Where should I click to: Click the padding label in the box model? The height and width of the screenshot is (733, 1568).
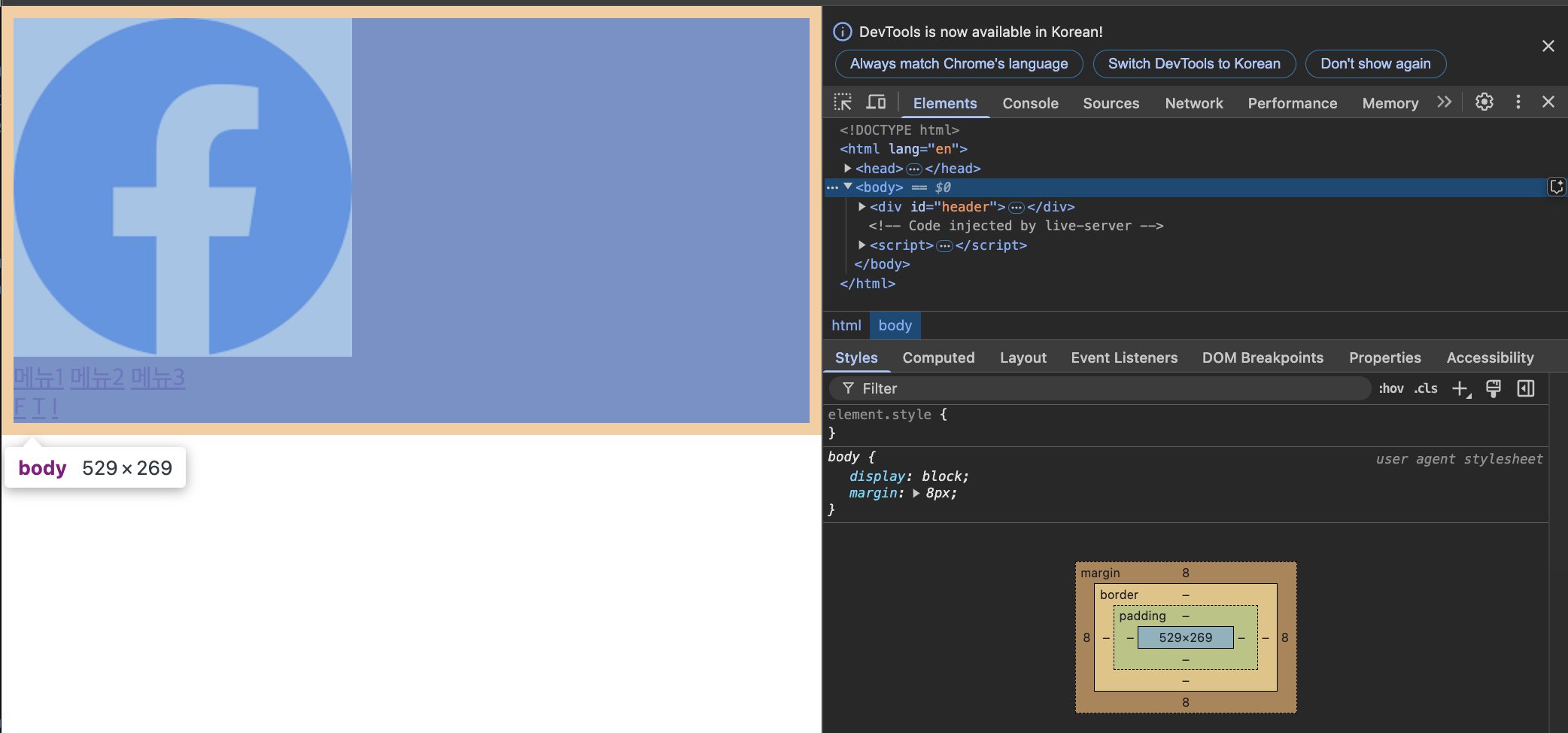pyautogui.click(x=1142, y=616)
